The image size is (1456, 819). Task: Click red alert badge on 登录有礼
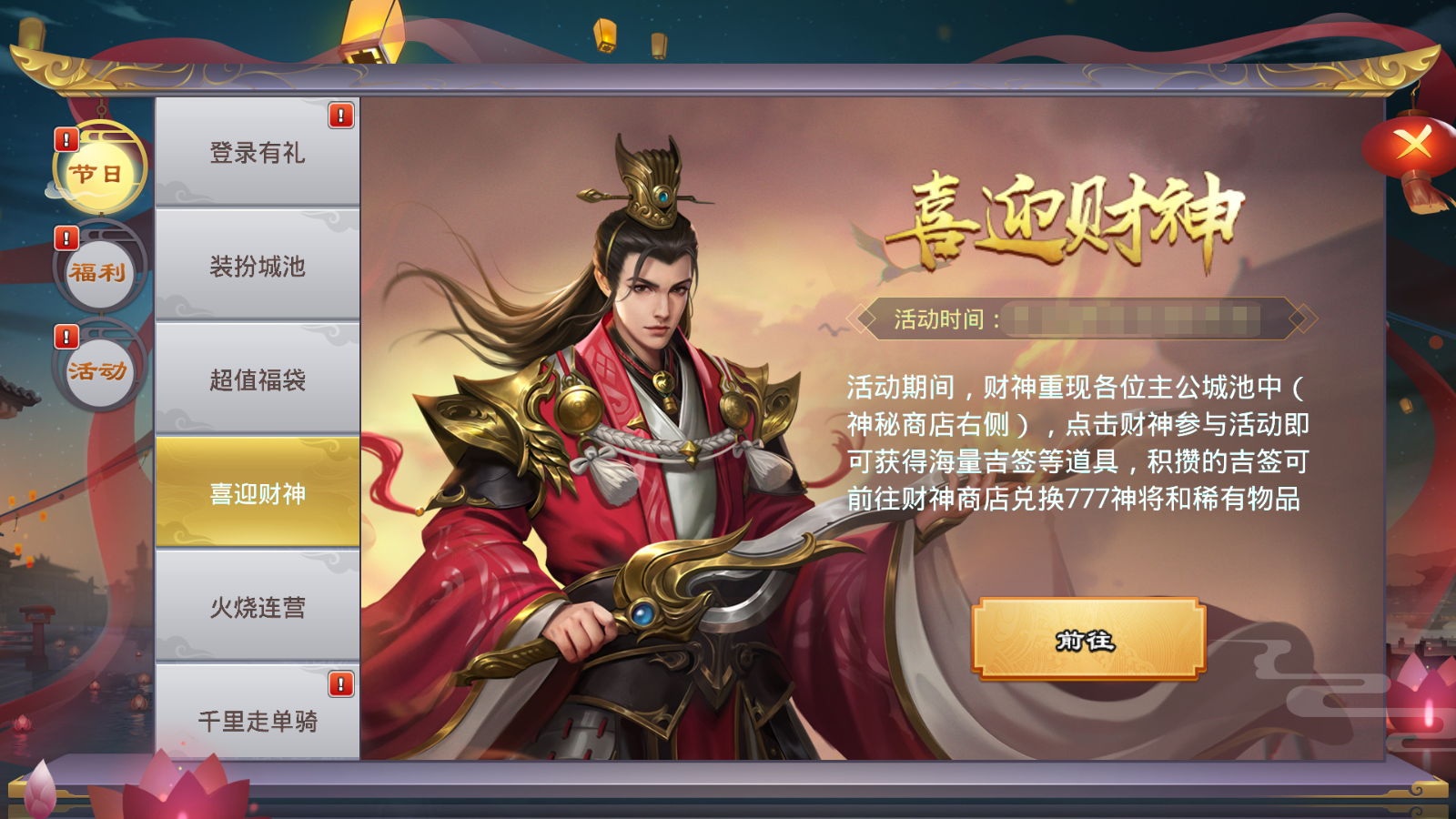coord(340,116)
